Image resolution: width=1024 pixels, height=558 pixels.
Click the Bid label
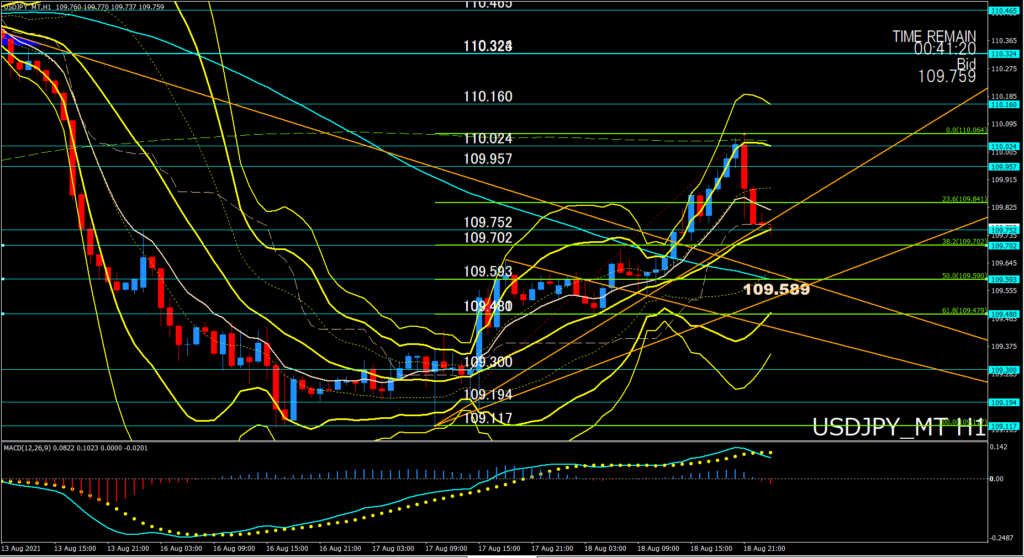tap(967, 64)
